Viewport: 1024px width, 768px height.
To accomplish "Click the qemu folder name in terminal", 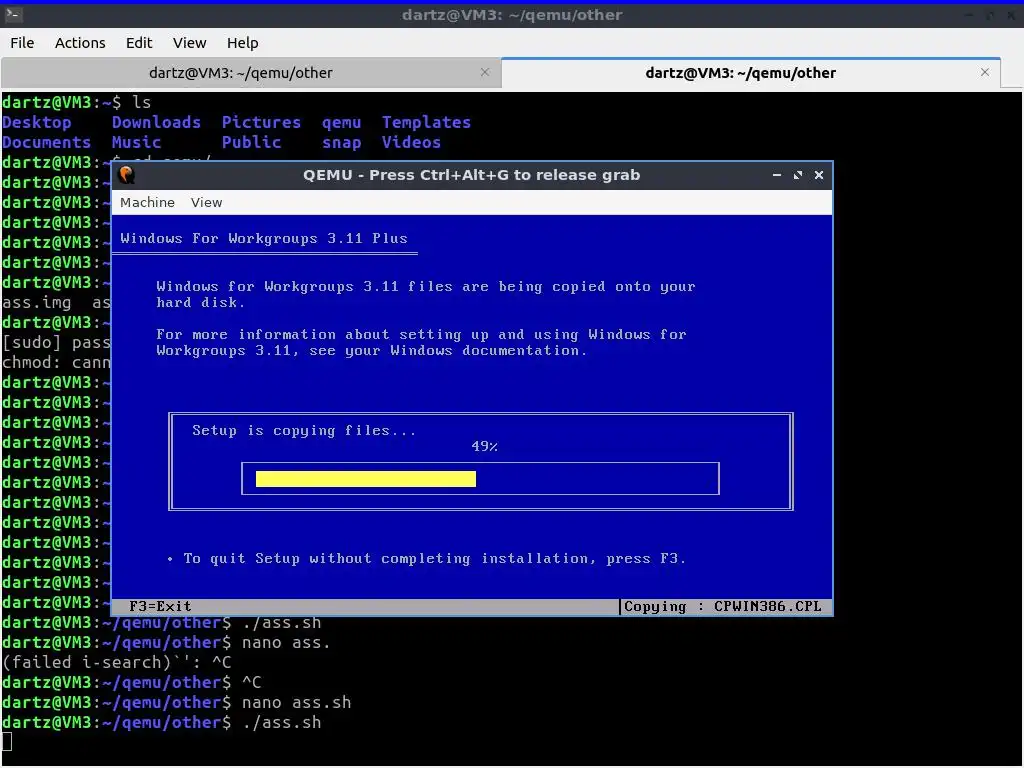I will pos(342,123).
